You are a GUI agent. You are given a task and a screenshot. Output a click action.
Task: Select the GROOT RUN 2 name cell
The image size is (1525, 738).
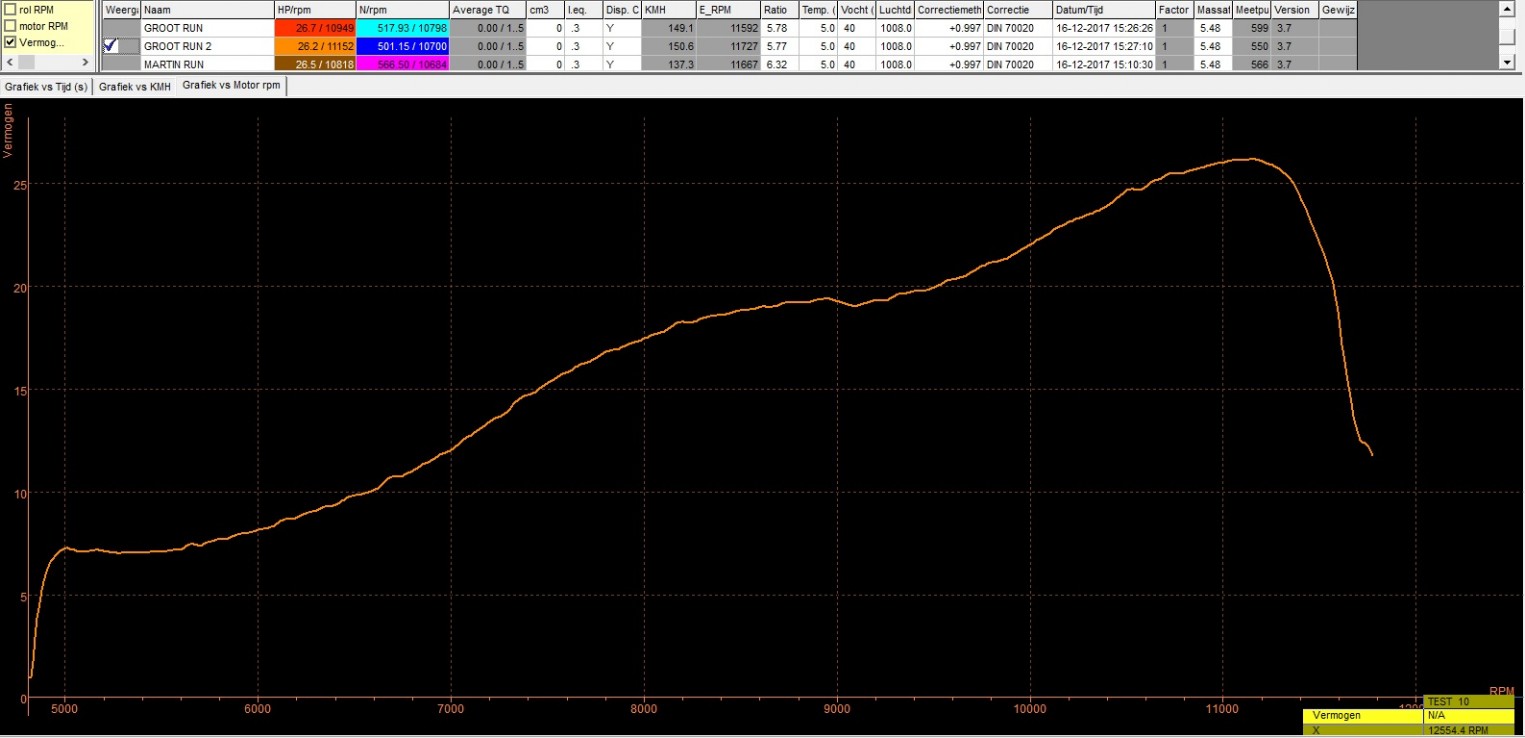(x=208, y=46)
